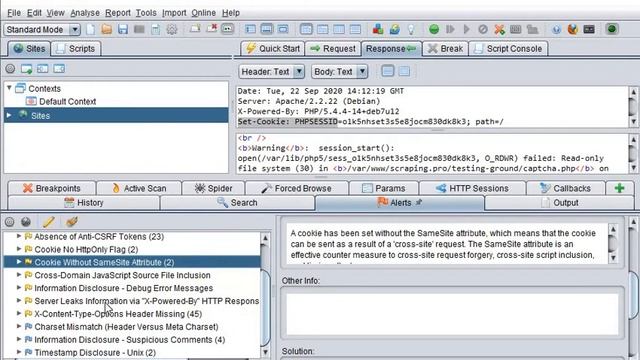The height and width of the screenshot is (360, 640).
Task: Open the HTTP Sessions tab
Action: click(472, 188)
